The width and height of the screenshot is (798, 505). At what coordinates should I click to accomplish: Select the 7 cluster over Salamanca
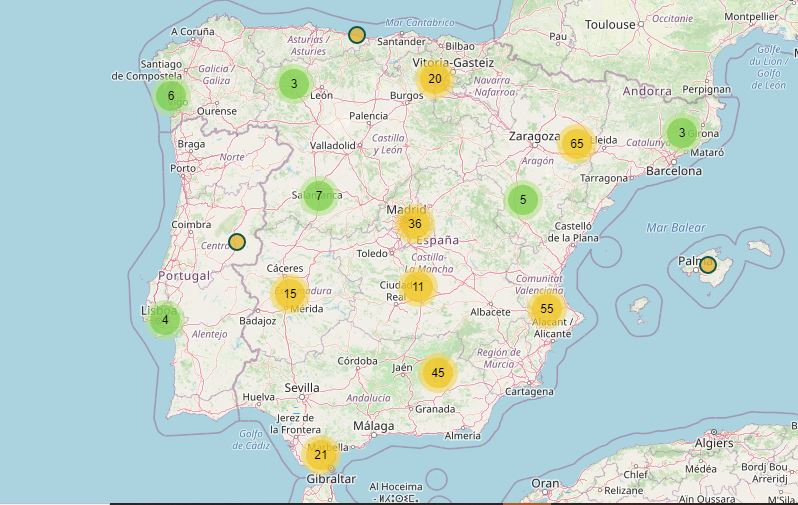pos(318,196)
